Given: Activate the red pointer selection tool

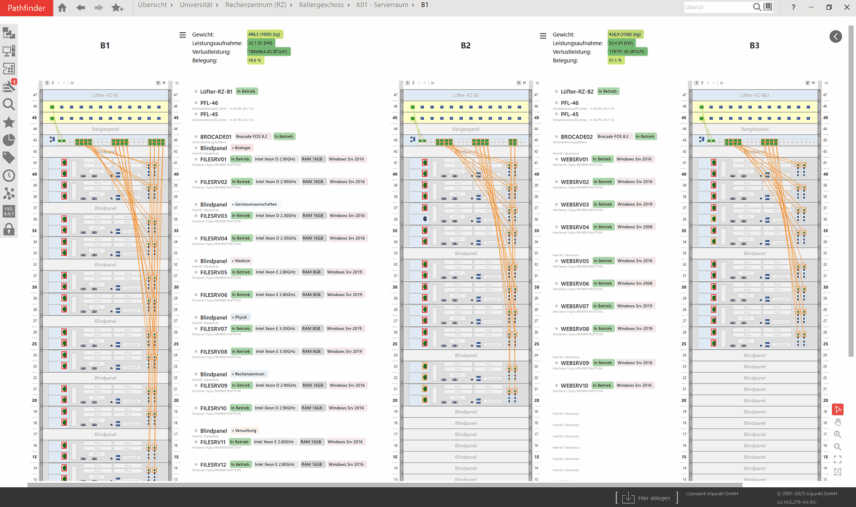Looking at the screenshot, I should (838, 409).
